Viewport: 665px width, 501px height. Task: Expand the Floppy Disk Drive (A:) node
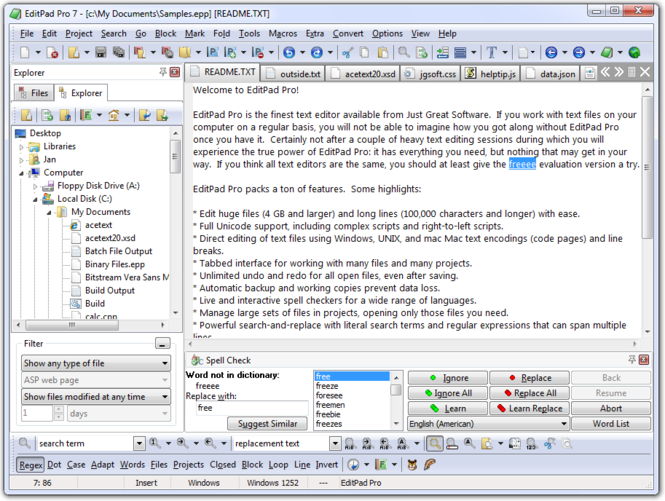point(35,186)
